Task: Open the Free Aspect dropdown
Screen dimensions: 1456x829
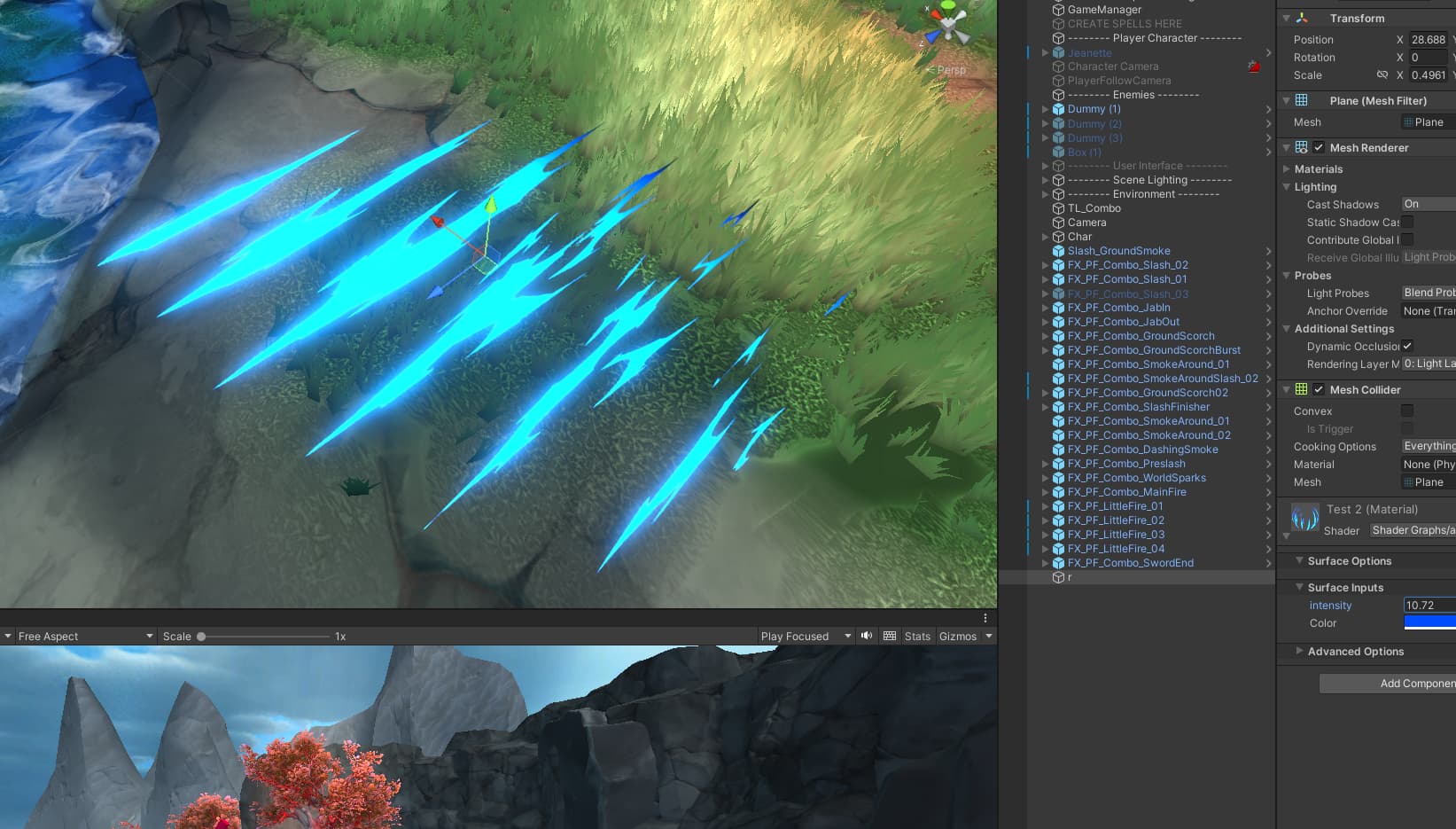Action: (x=78, y=636)
